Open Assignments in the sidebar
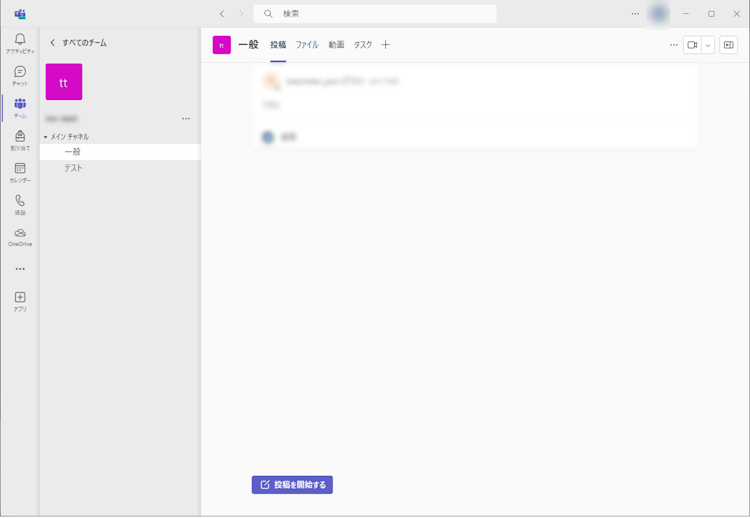This screenshot has height=518, width=750. [20, 139]
